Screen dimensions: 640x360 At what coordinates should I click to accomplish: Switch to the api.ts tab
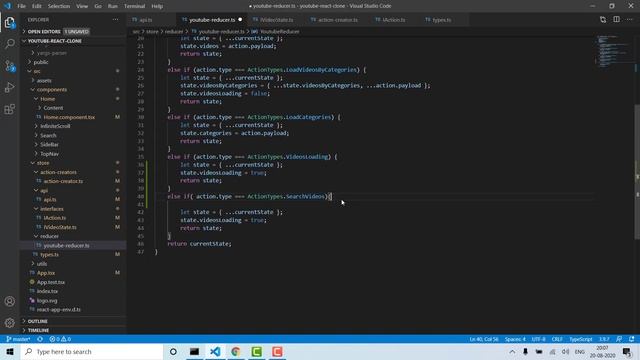point(145,20)
